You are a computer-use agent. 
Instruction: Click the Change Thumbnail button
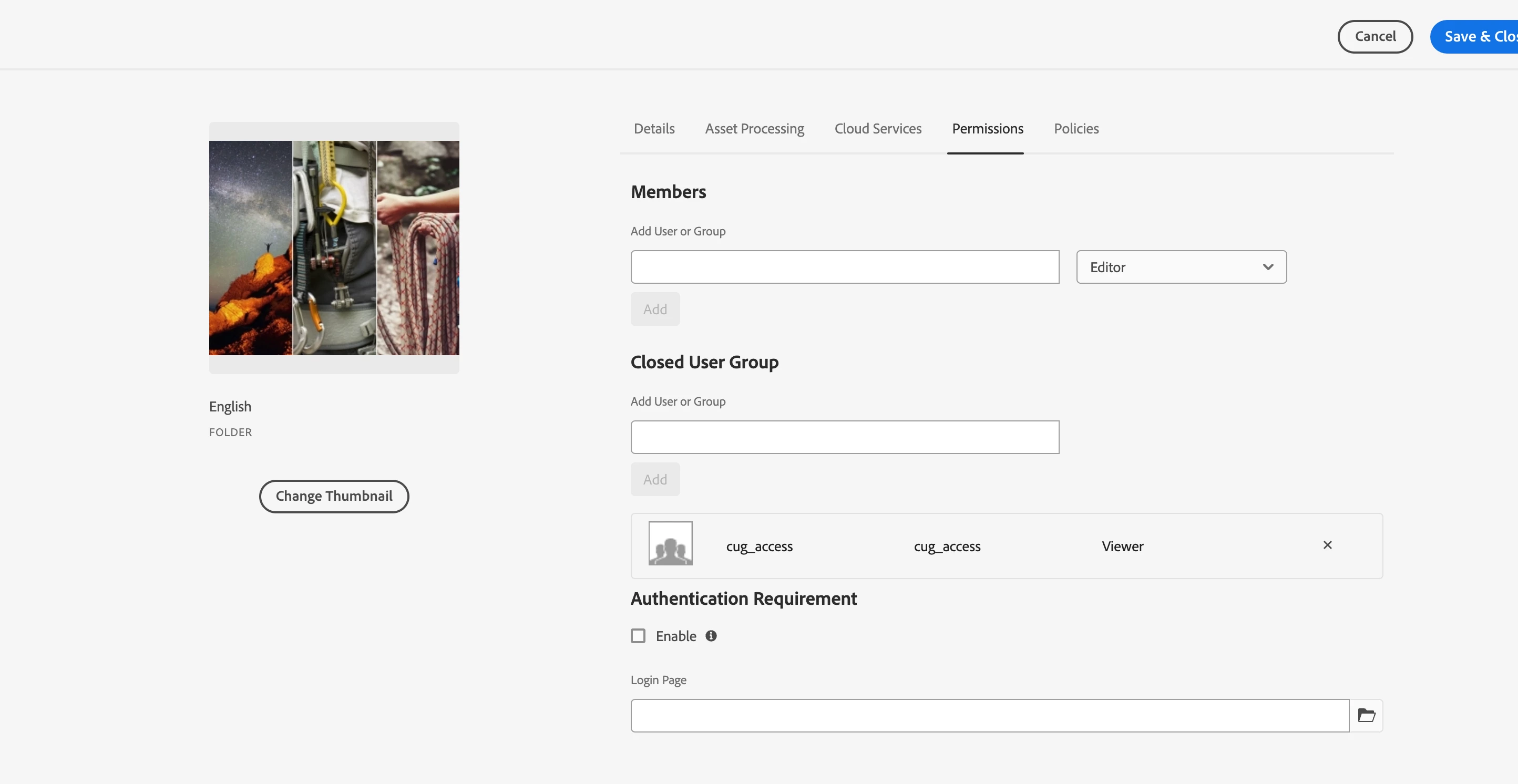[x=334, y=496]
